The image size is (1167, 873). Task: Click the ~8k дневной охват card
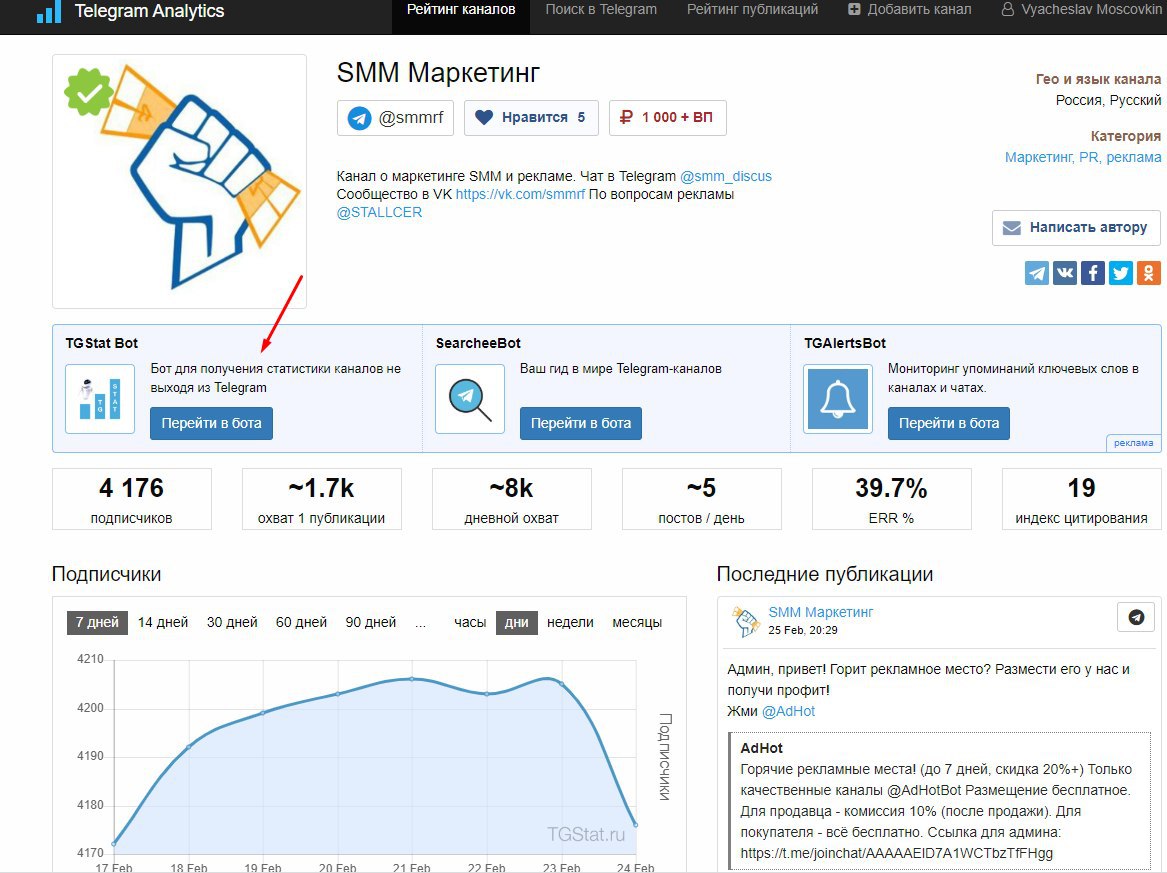[511, 499]
